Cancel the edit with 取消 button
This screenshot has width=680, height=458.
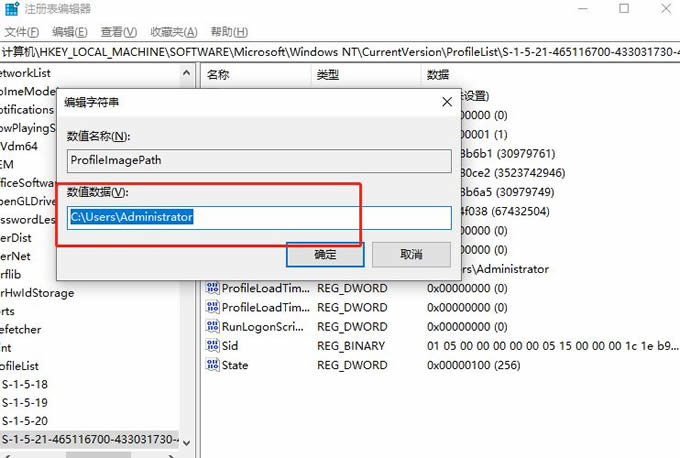[411, 254]
